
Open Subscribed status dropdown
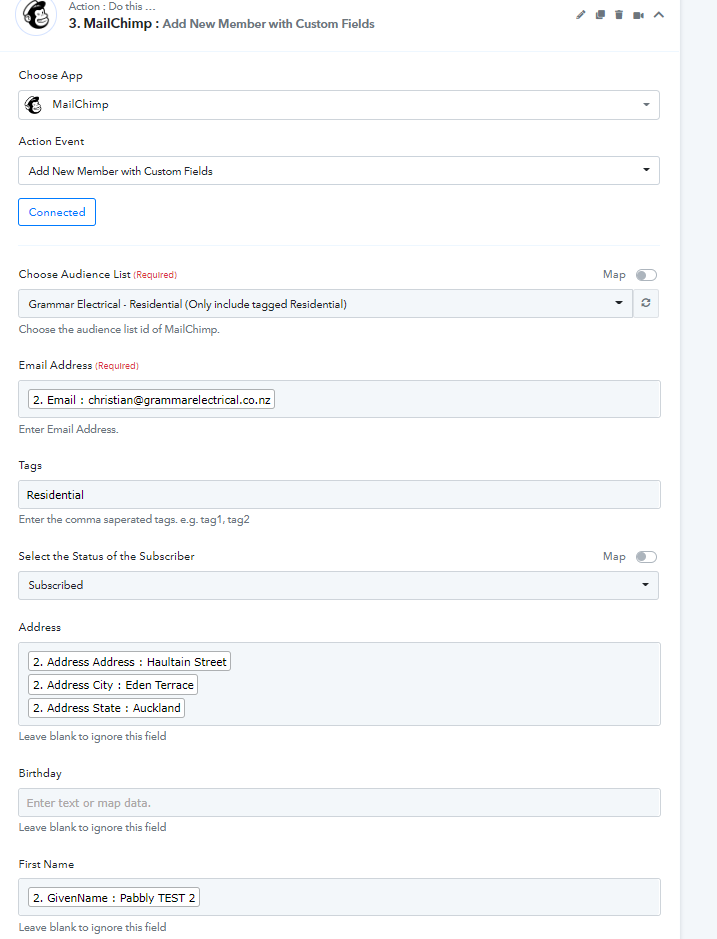(x=338, y=585)
